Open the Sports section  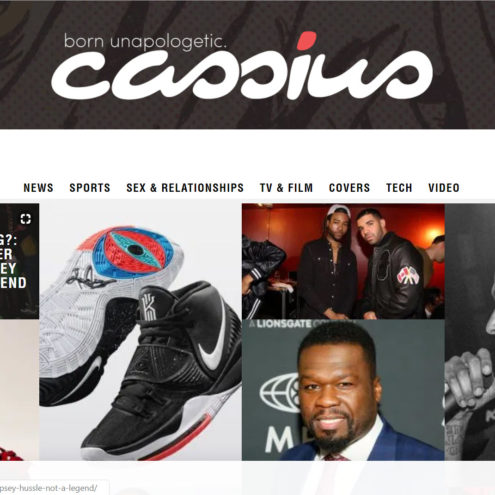click(90, 188)
